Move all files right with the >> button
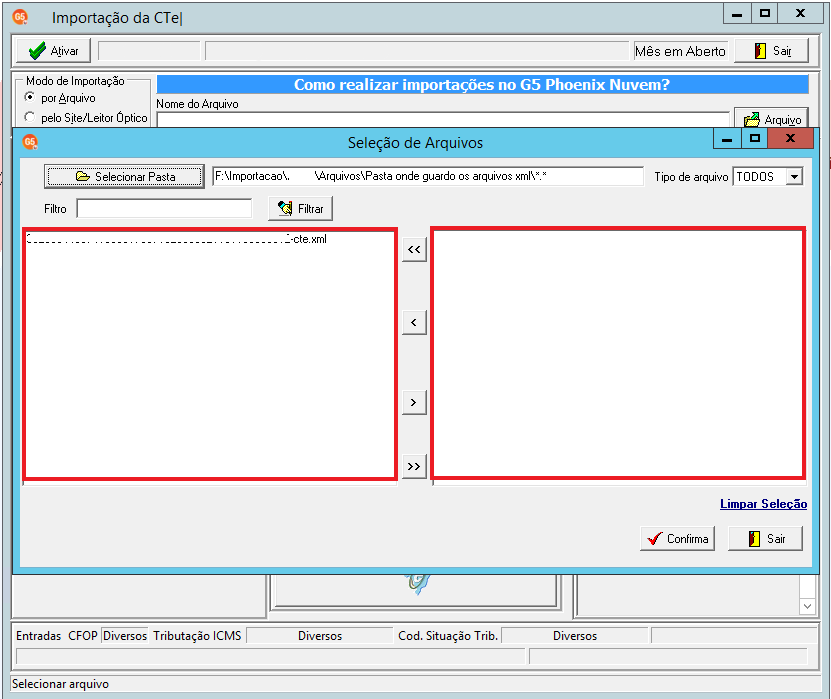The height and width of the screenshot is (699, 831). pyautogui.click(x=414, y=466)
